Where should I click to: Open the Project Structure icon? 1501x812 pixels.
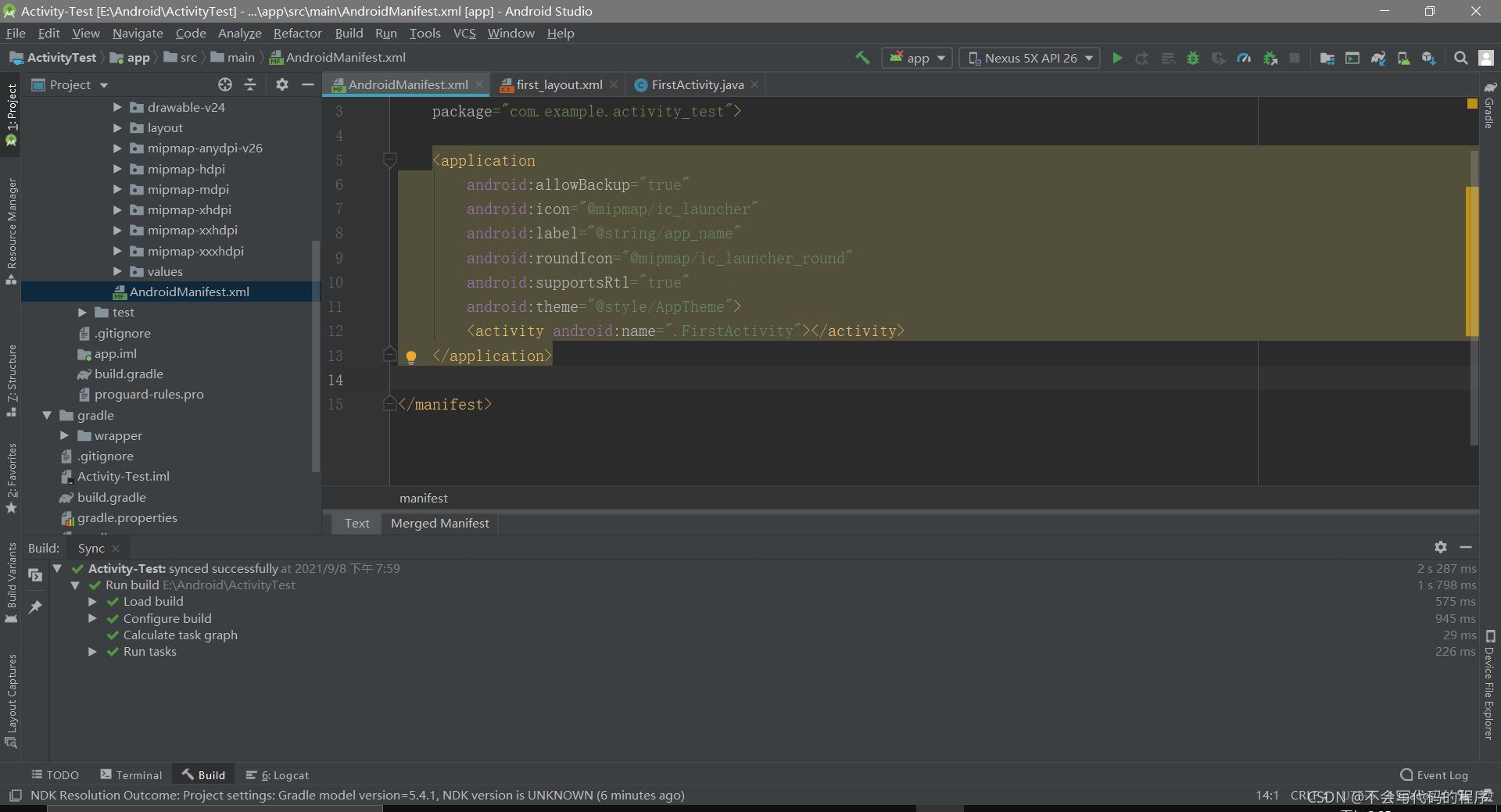coord(1327,58)
